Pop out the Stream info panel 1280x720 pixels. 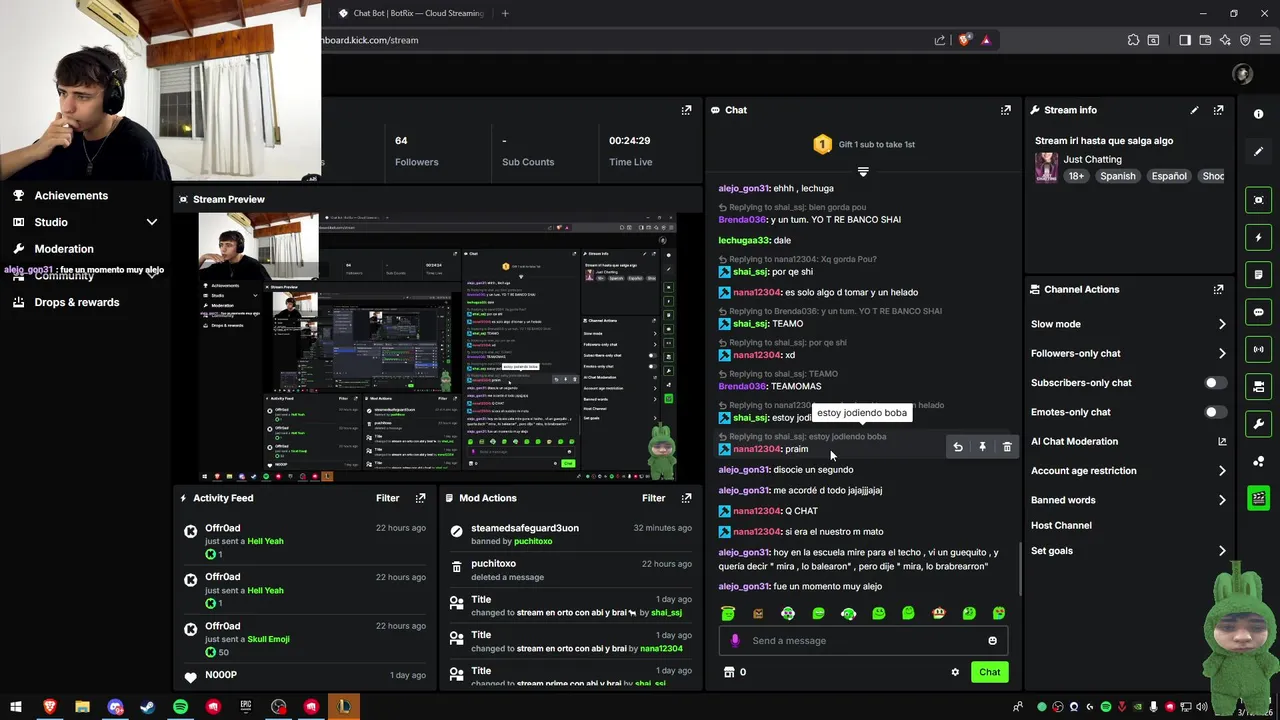tap(1218, 110)
